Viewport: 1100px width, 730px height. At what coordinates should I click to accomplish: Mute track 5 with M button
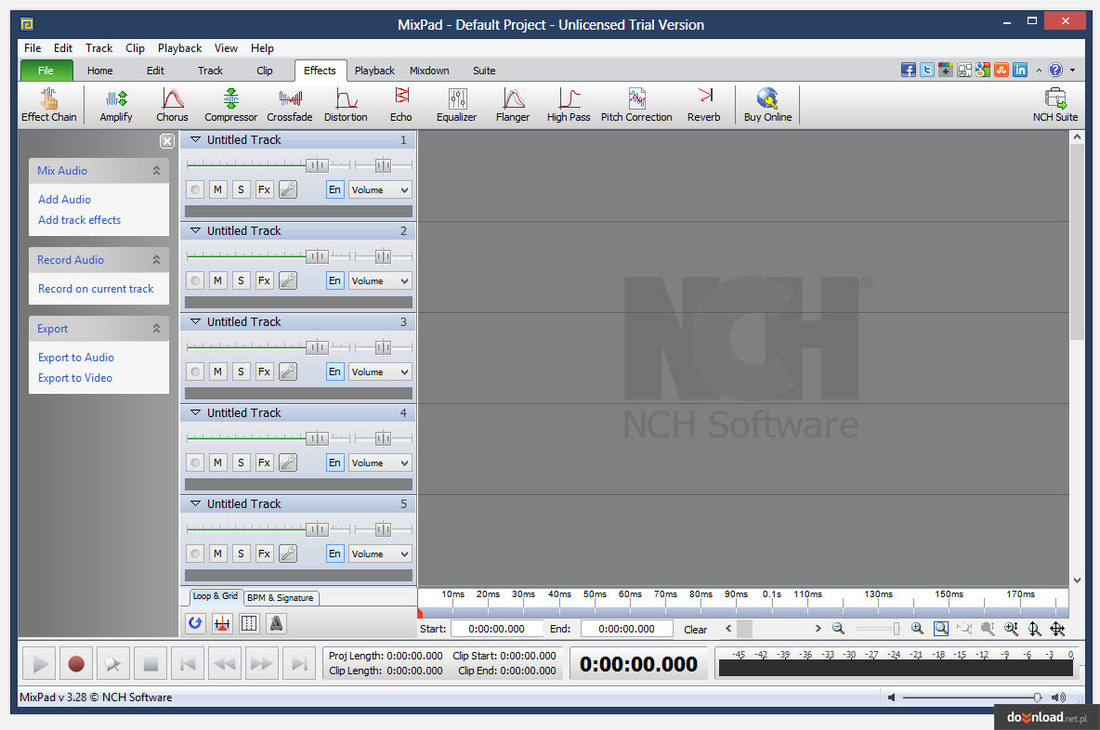[x=218, y=554]
